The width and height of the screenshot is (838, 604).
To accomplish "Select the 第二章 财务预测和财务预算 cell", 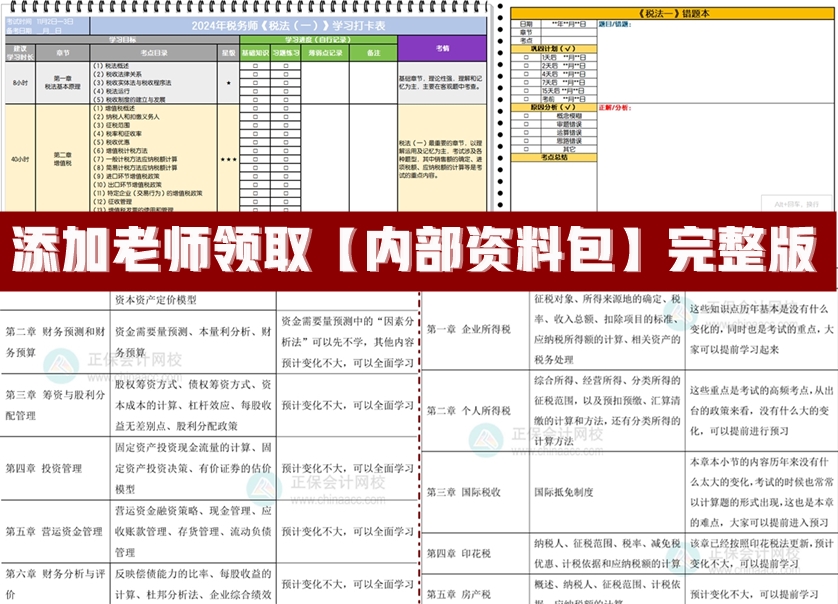I will [55, 342].
